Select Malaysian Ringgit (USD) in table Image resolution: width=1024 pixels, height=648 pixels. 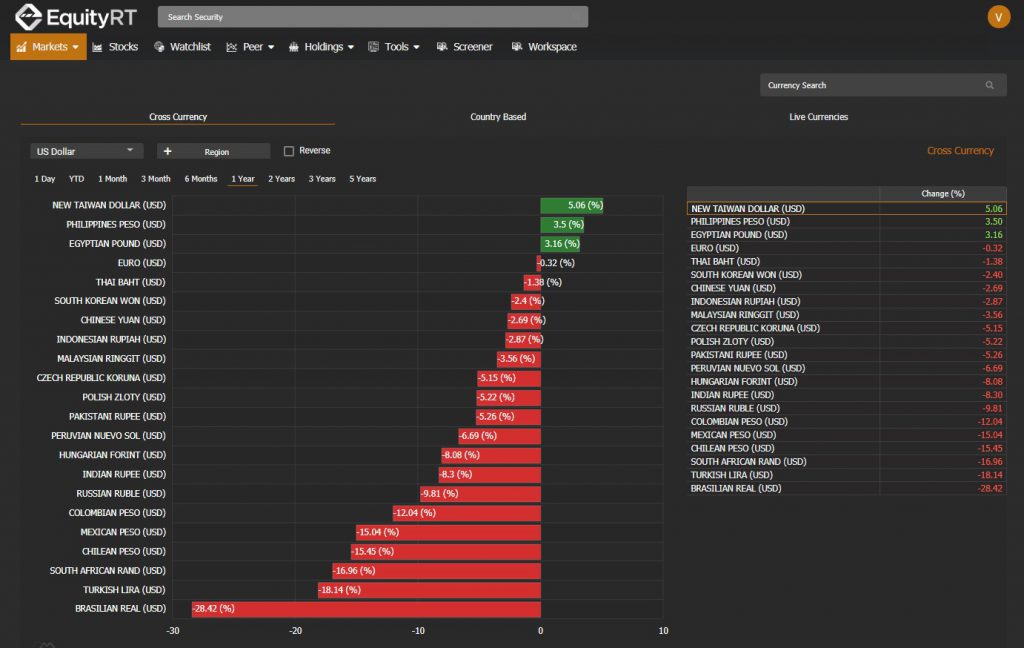click(x=846, y=315)
